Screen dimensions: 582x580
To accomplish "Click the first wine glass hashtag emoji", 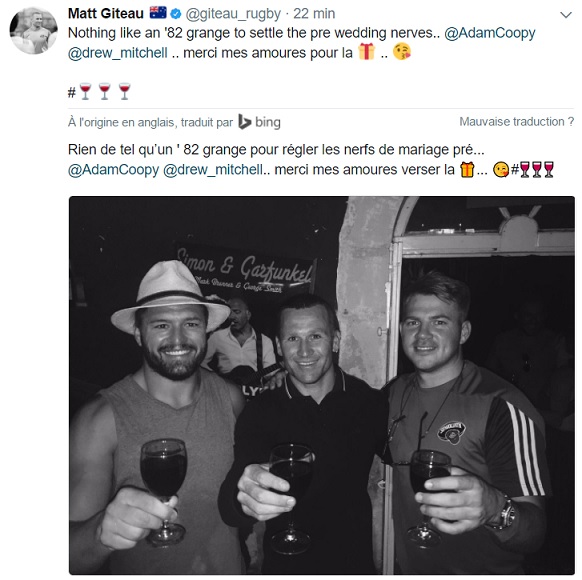I will pyautogui.click(x=85, y=91).
